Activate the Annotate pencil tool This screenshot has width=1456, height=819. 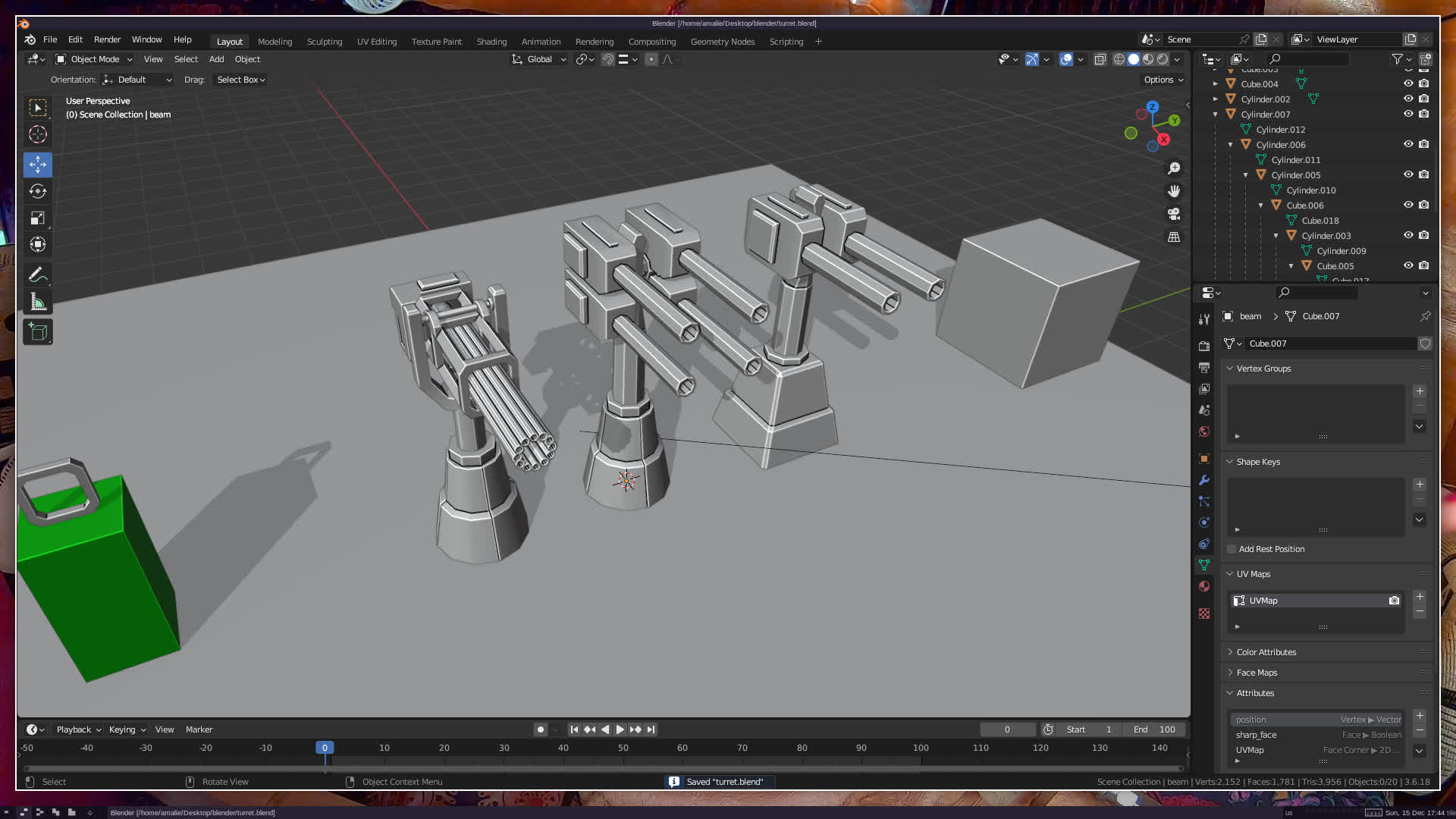(38, 275)
